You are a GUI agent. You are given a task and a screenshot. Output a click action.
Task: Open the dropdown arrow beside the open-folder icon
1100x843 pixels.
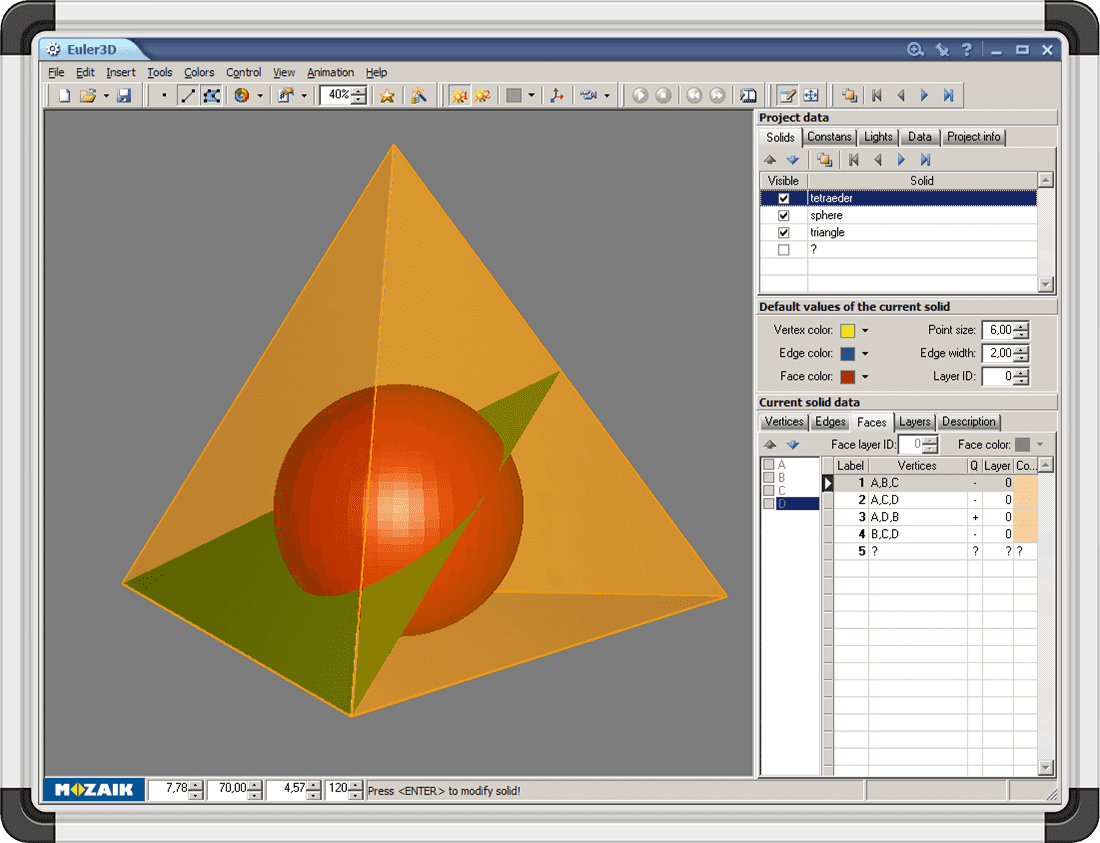click(x=106, y=96)
